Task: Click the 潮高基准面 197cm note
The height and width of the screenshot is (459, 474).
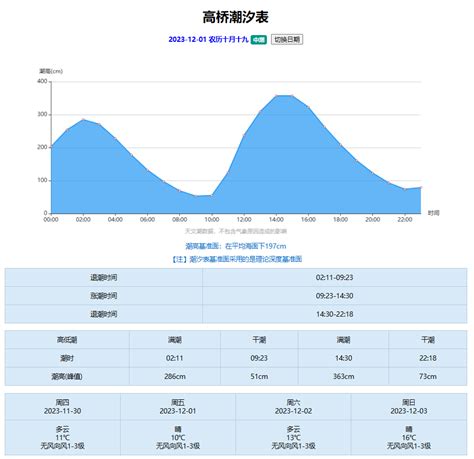Action: click(x=236, y=246)
